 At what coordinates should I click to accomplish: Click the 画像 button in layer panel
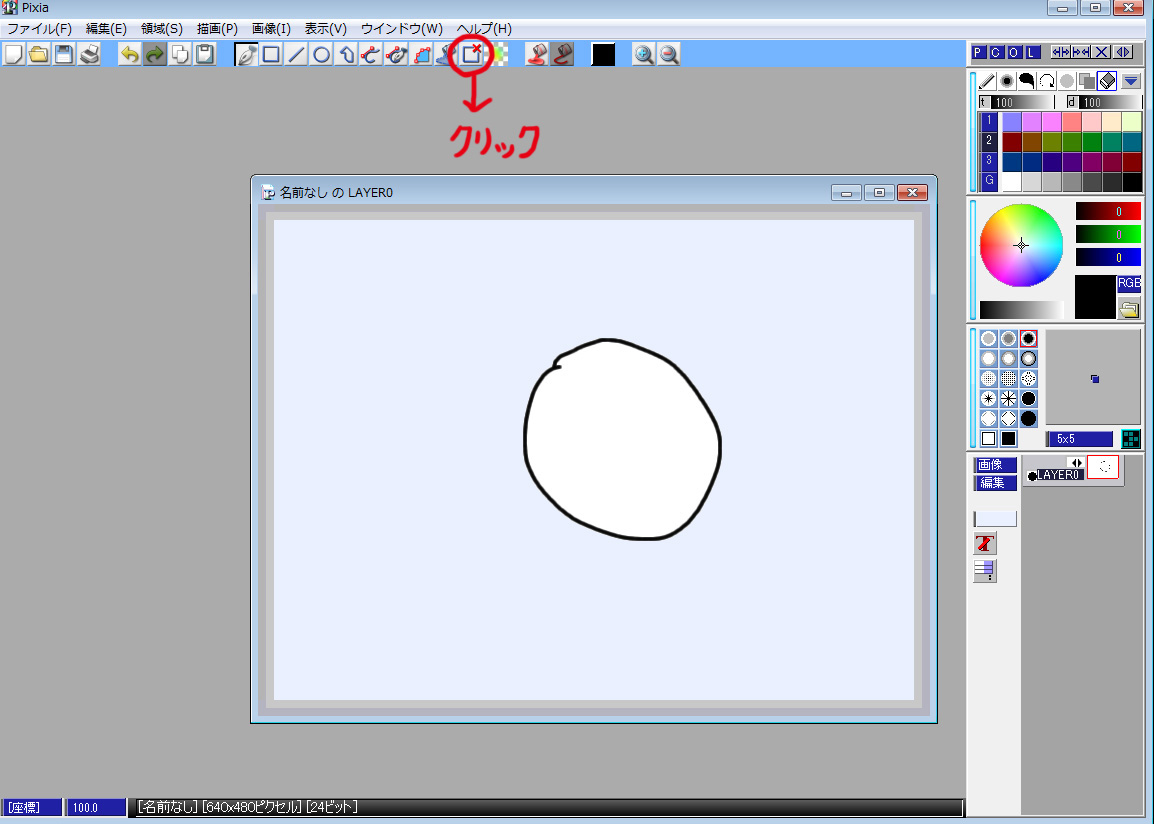tap(995, 465)
